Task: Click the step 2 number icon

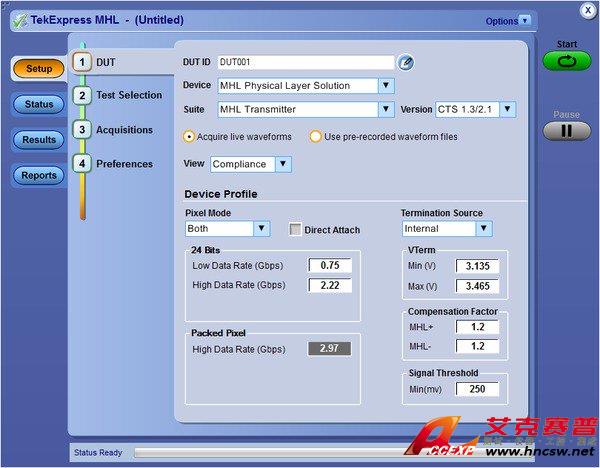Action: (x=81, y=96)
